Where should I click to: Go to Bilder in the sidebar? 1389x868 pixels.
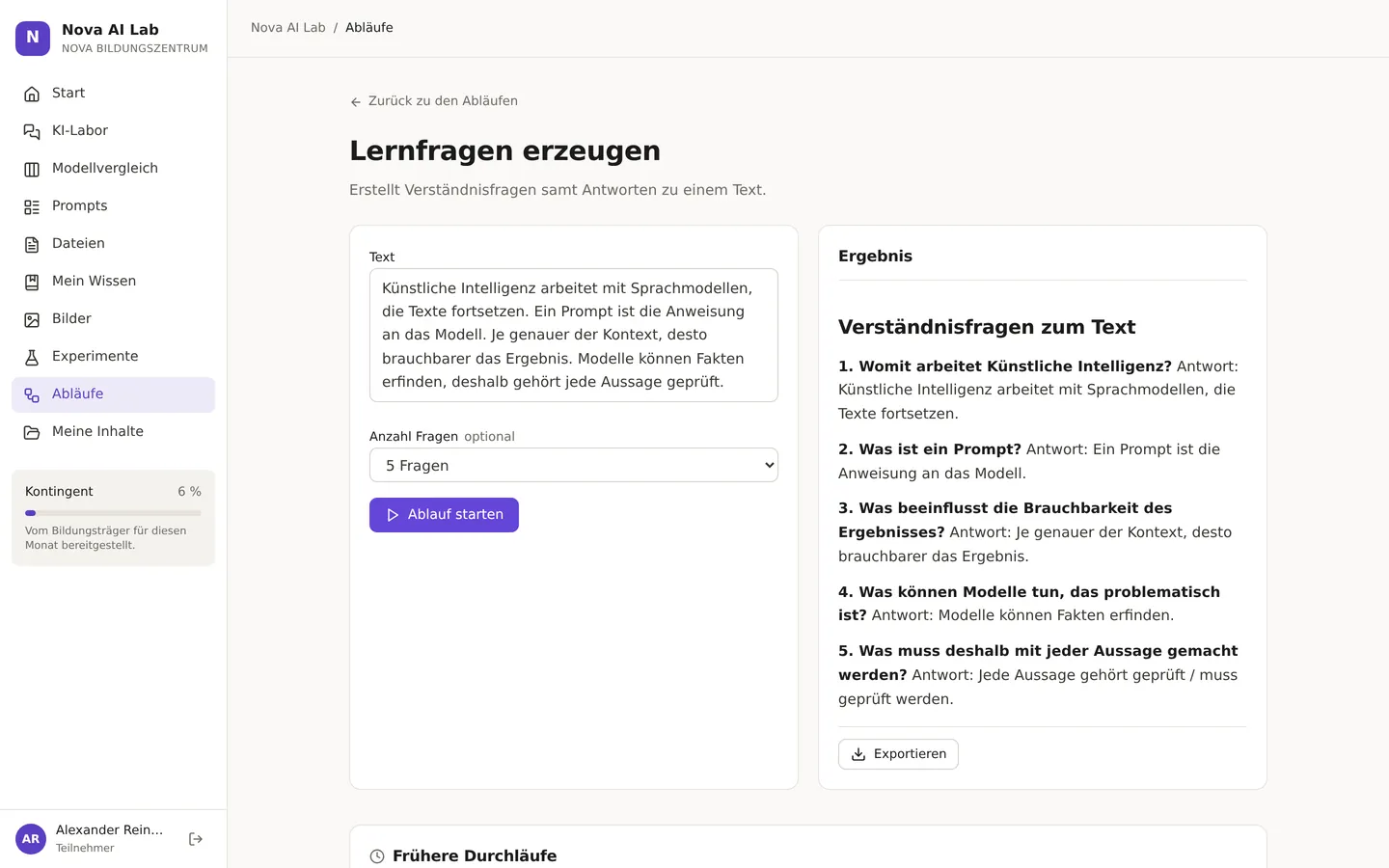[113, 319]
